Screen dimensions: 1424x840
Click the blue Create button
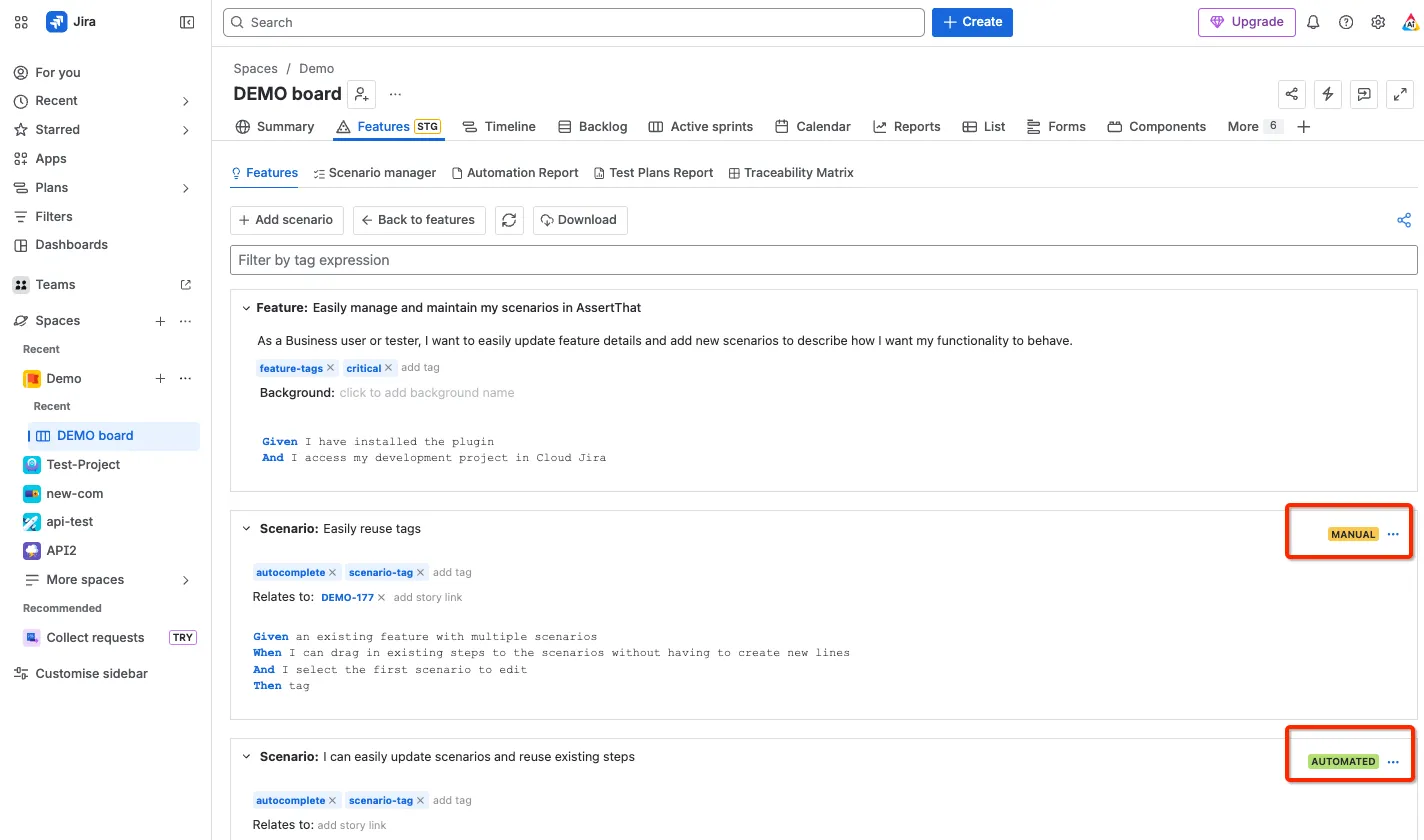972,22
